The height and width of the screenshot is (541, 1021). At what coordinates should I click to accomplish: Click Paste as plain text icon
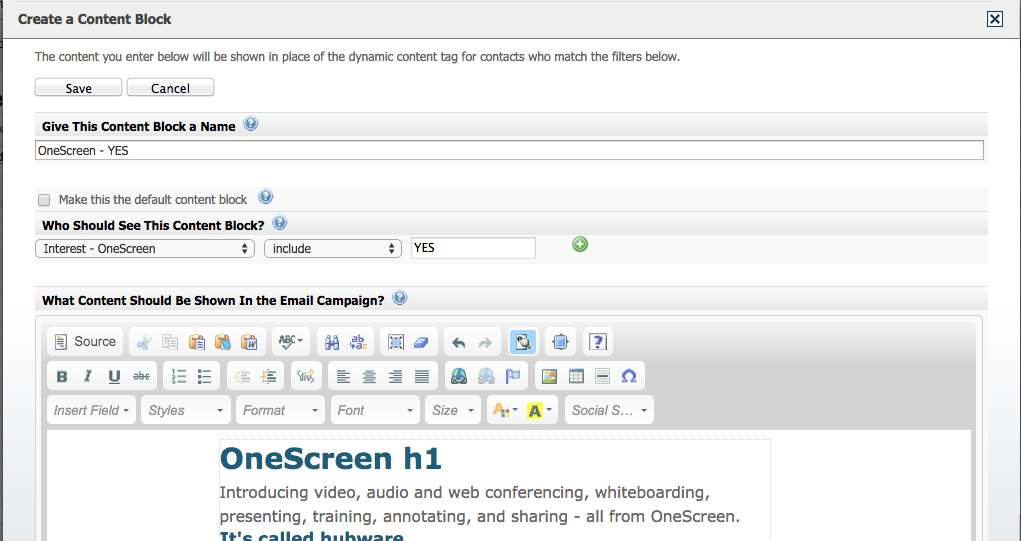tap(223, 342)
